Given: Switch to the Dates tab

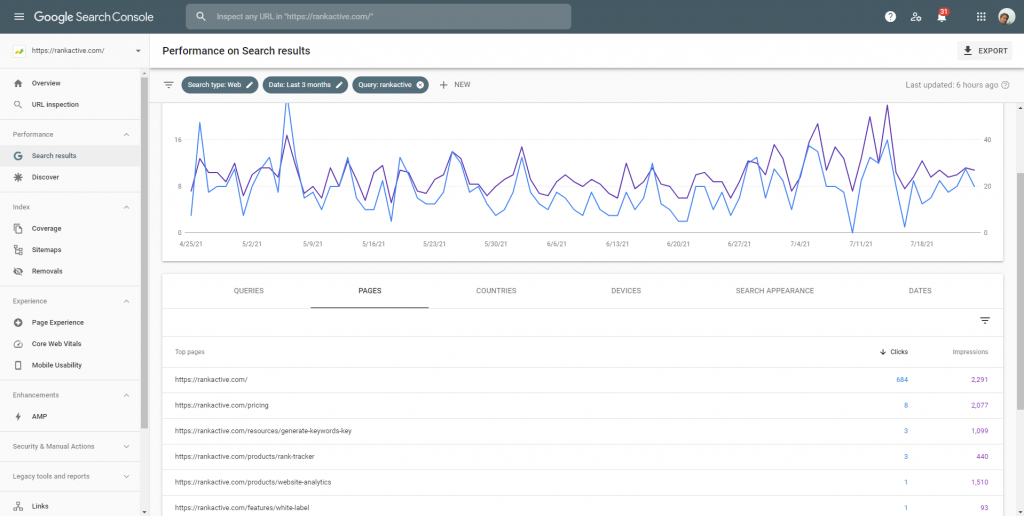Looking at the screenshot, I should tap(920, 291).
